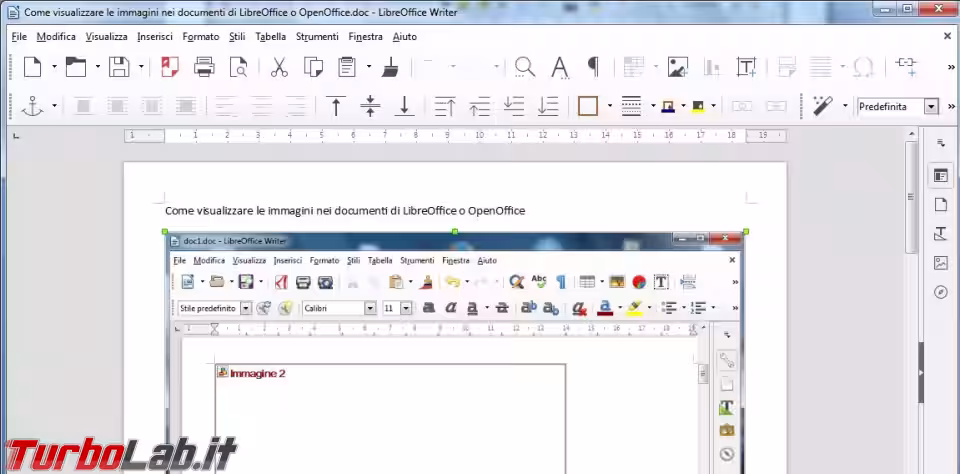
Task: Open the Formato menu
Action: click(x=201, y=37)
